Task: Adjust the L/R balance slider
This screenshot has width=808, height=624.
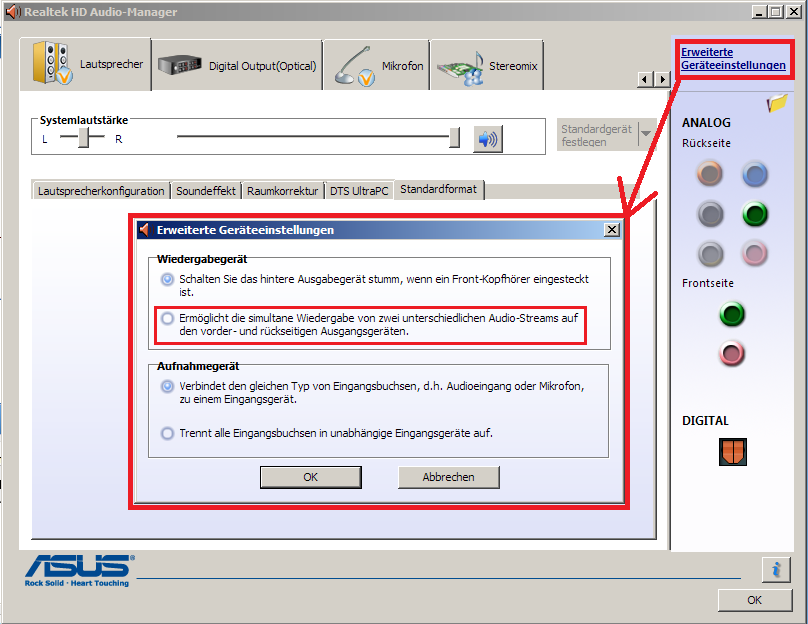Action: click(x=83, y=137)
